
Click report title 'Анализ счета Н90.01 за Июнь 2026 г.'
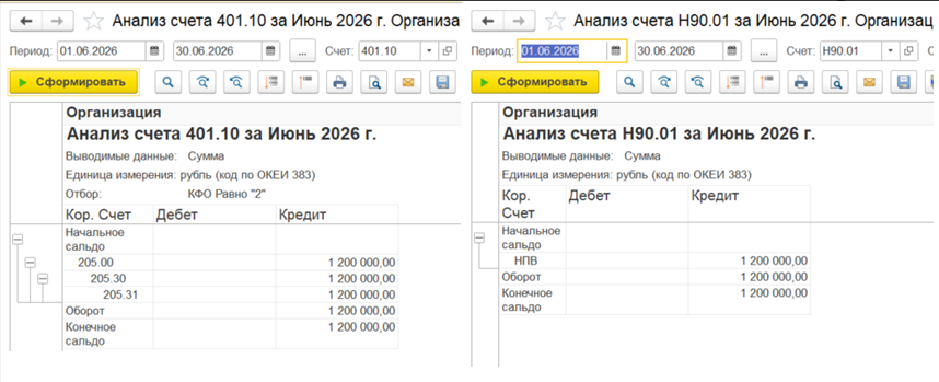pos(659,133)
